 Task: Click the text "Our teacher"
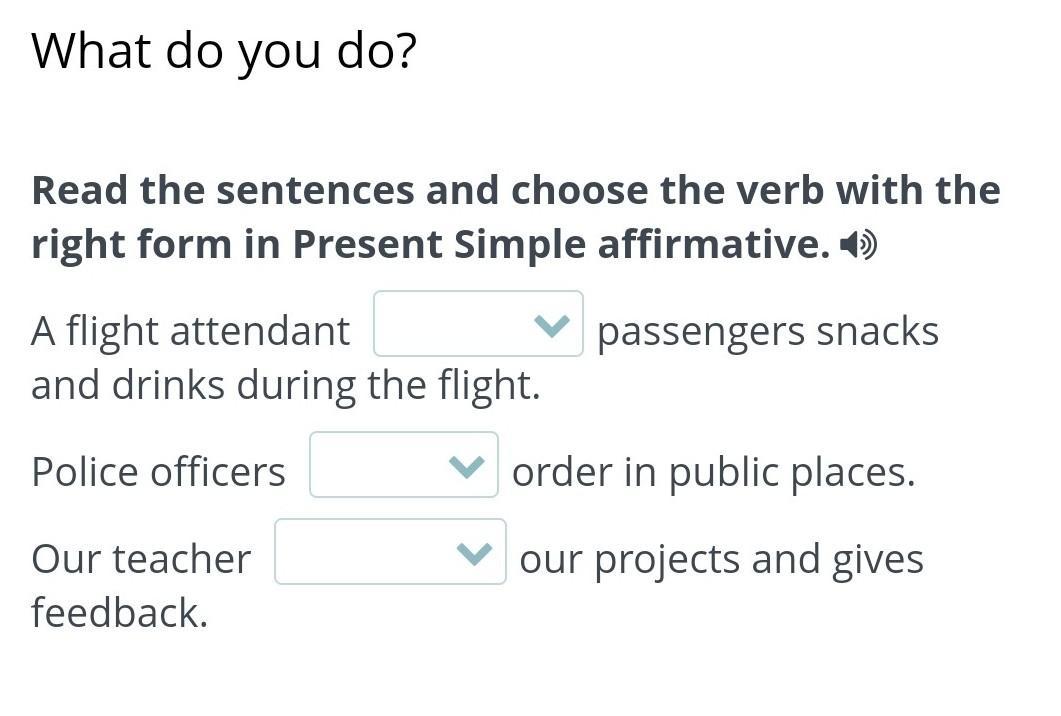141,559
